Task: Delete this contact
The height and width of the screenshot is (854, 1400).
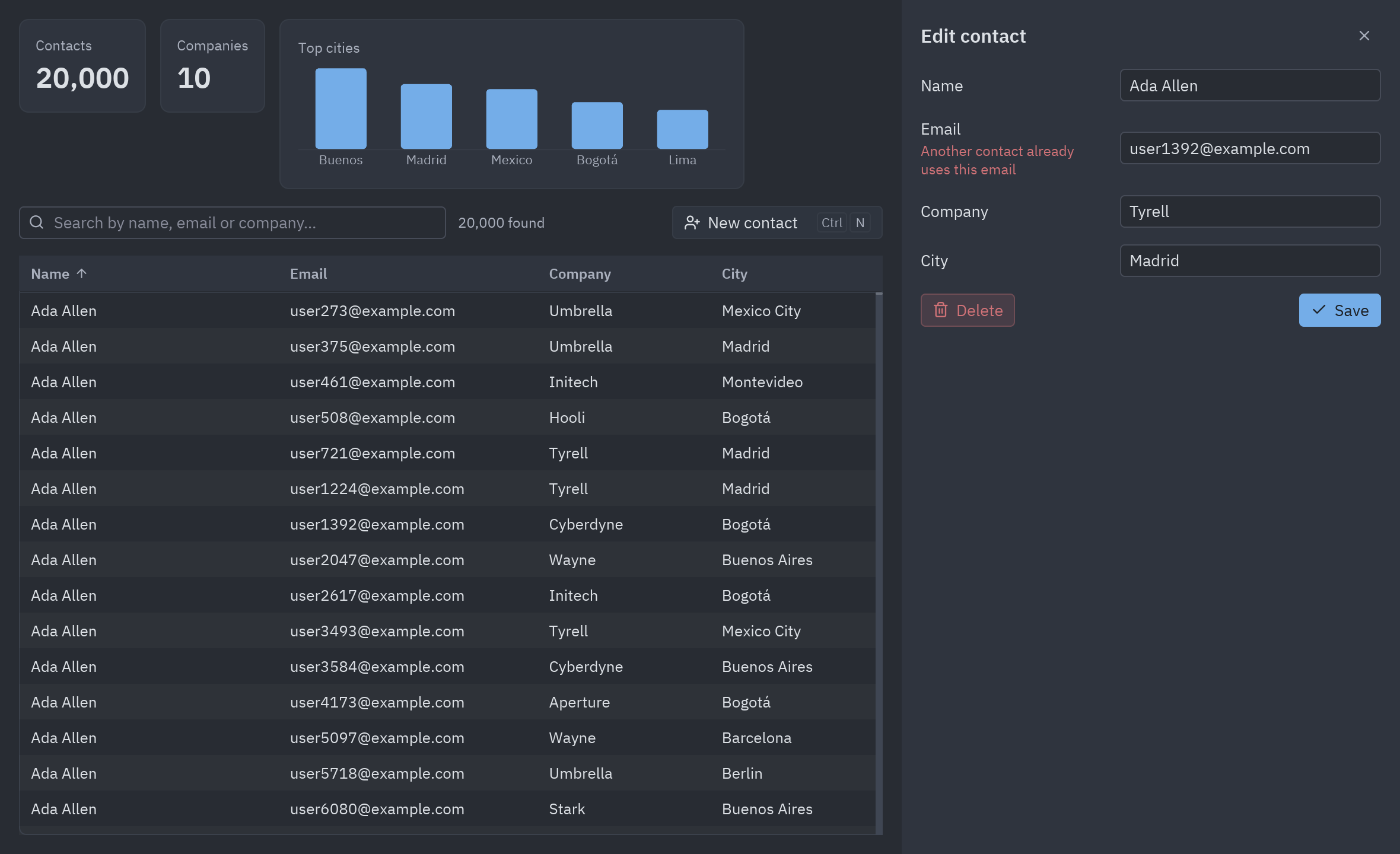Action: coord(967,310)
